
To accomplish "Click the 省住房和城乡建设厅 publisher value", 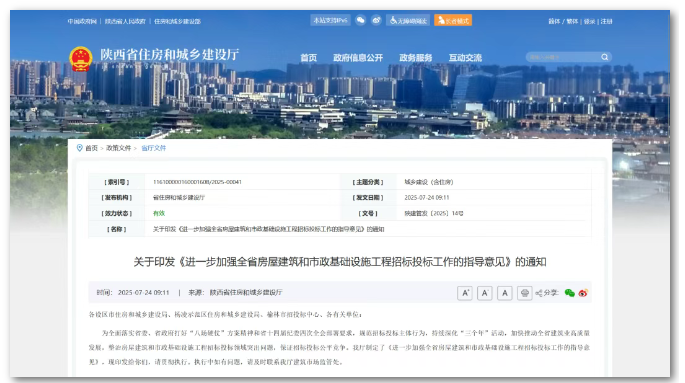I will 179,197.
